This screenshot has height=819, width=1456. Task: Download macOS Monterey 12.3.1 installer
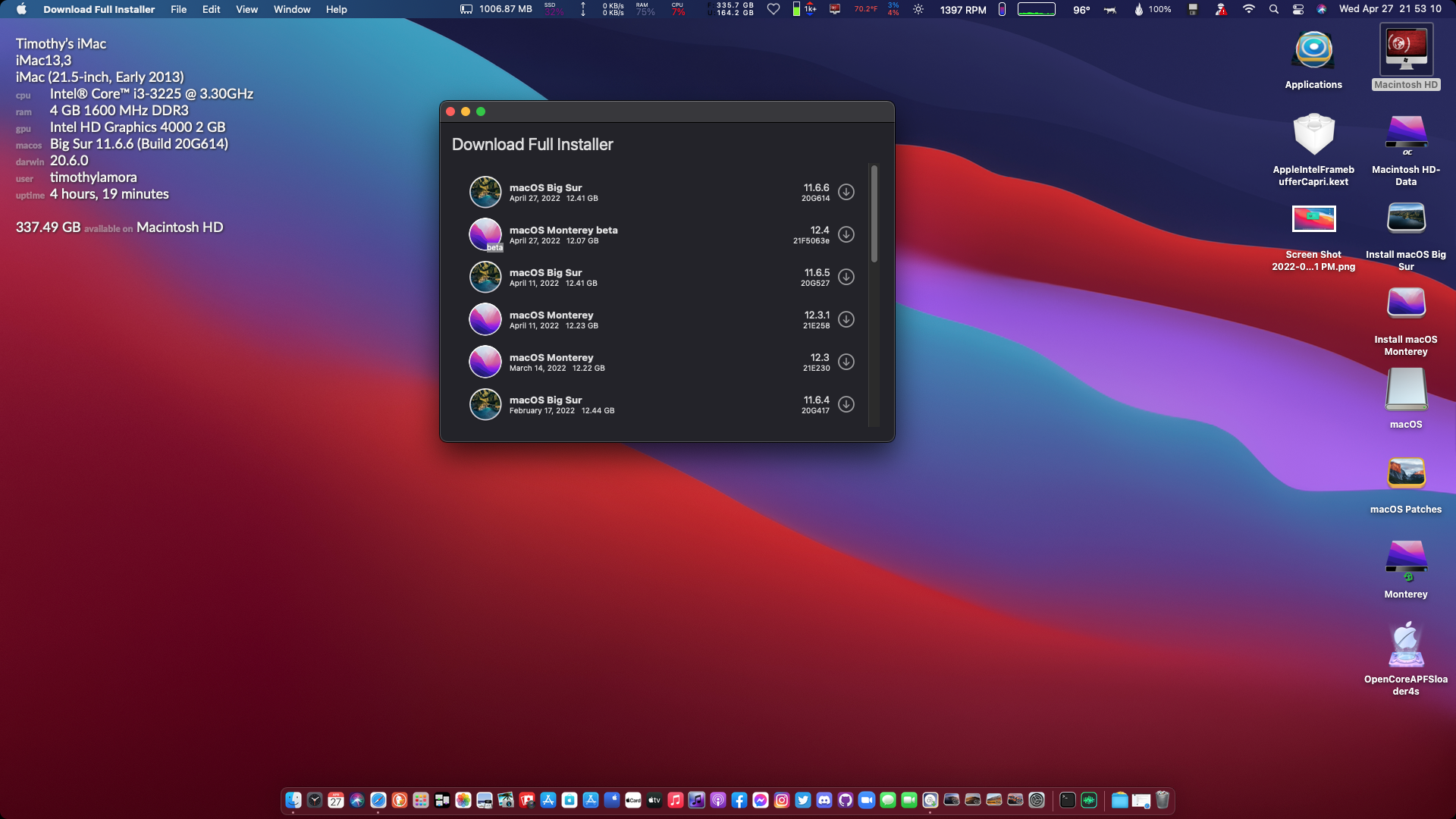pos(846,319)
